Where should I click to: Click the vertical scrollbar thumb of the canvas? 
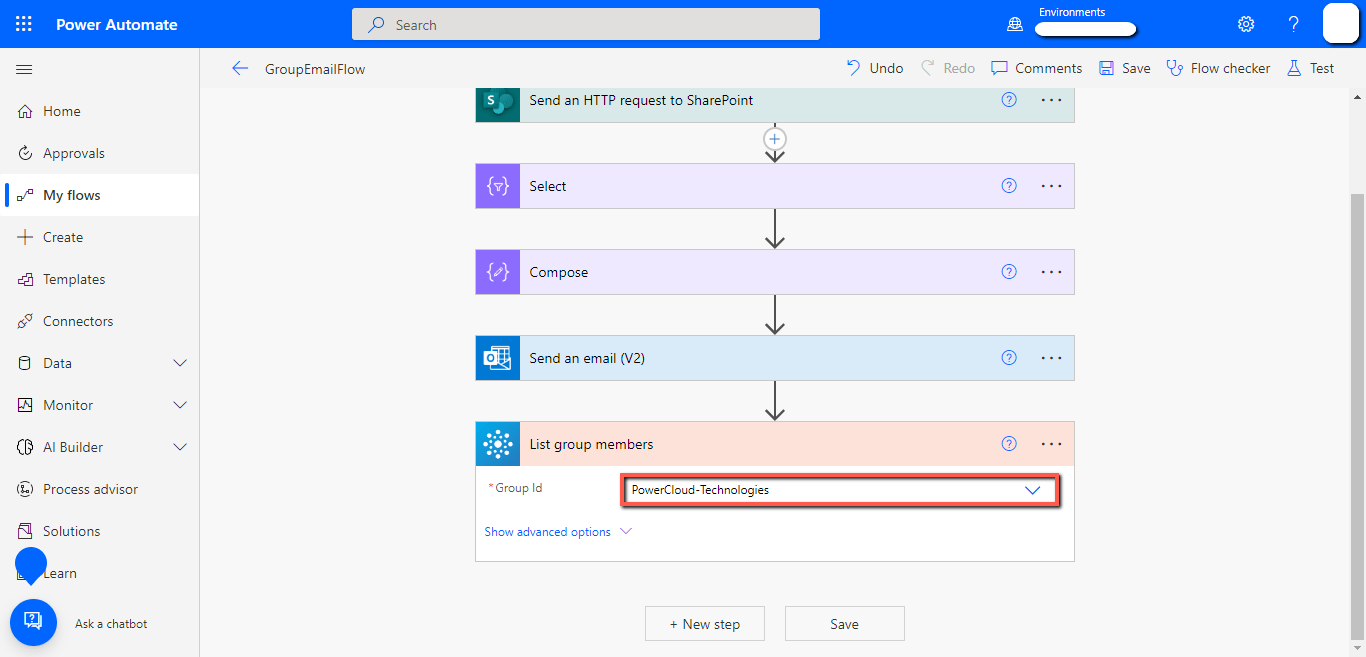tap(1357, 415)
